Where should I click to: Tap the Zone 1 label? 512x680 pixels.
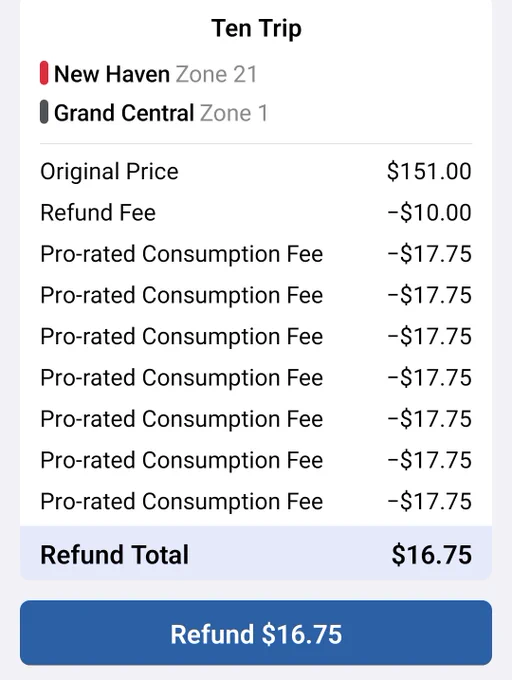click(234, 113)
